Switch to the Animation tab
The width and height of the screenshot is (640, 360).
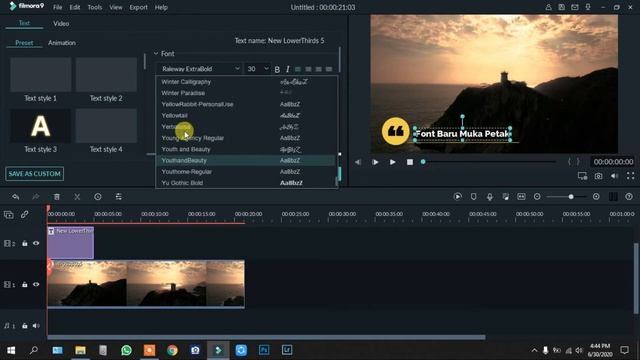click(x=62, y=43)
